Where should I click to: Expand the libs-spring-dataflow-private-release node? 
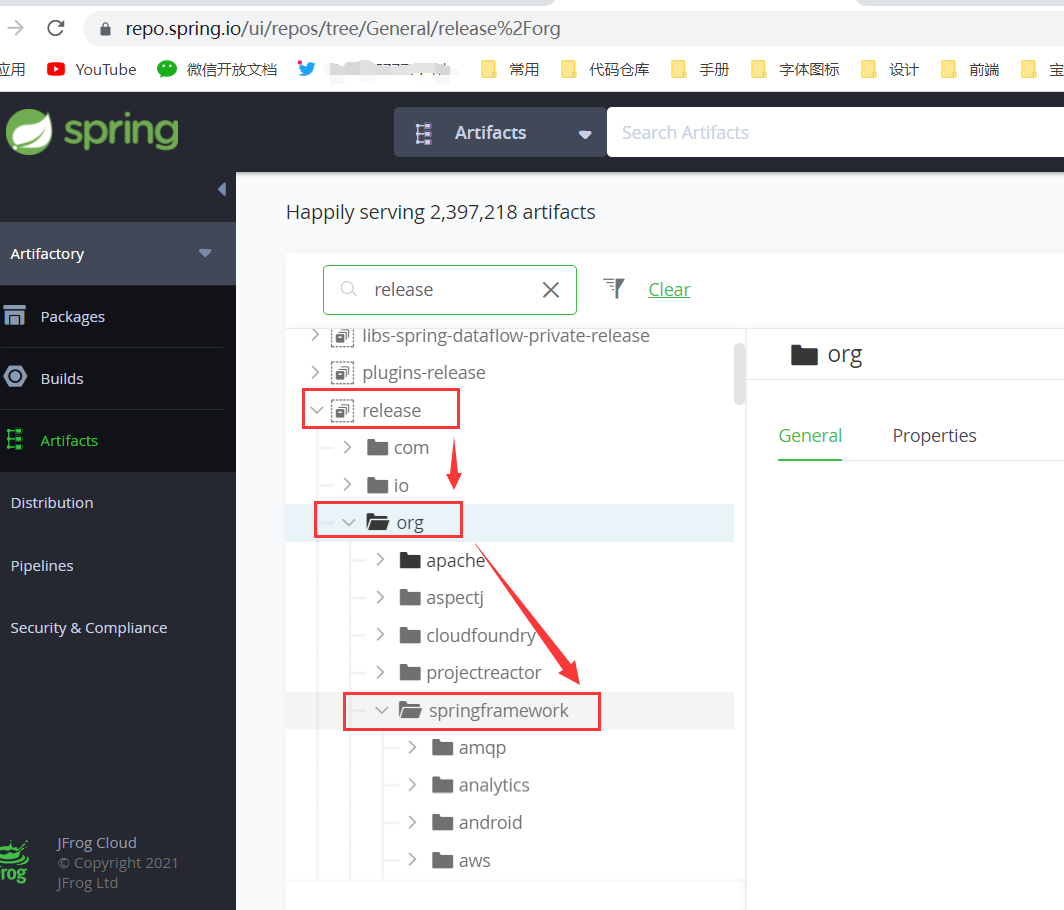(315, 335)
